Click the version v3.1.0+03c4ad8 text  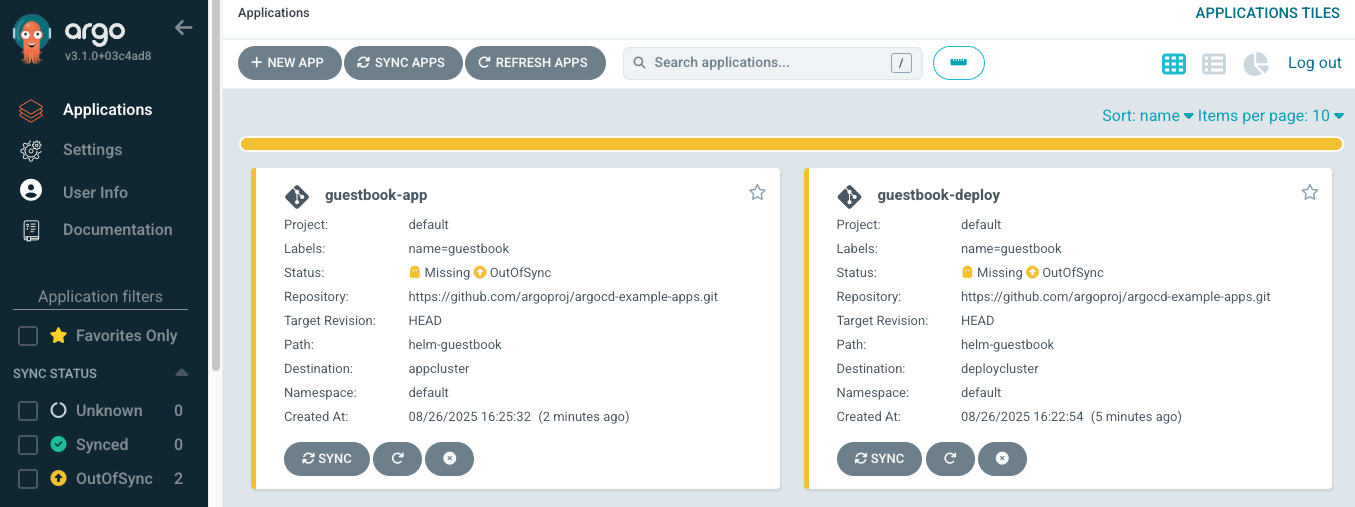pyautogui.click(x=108, y=56)
